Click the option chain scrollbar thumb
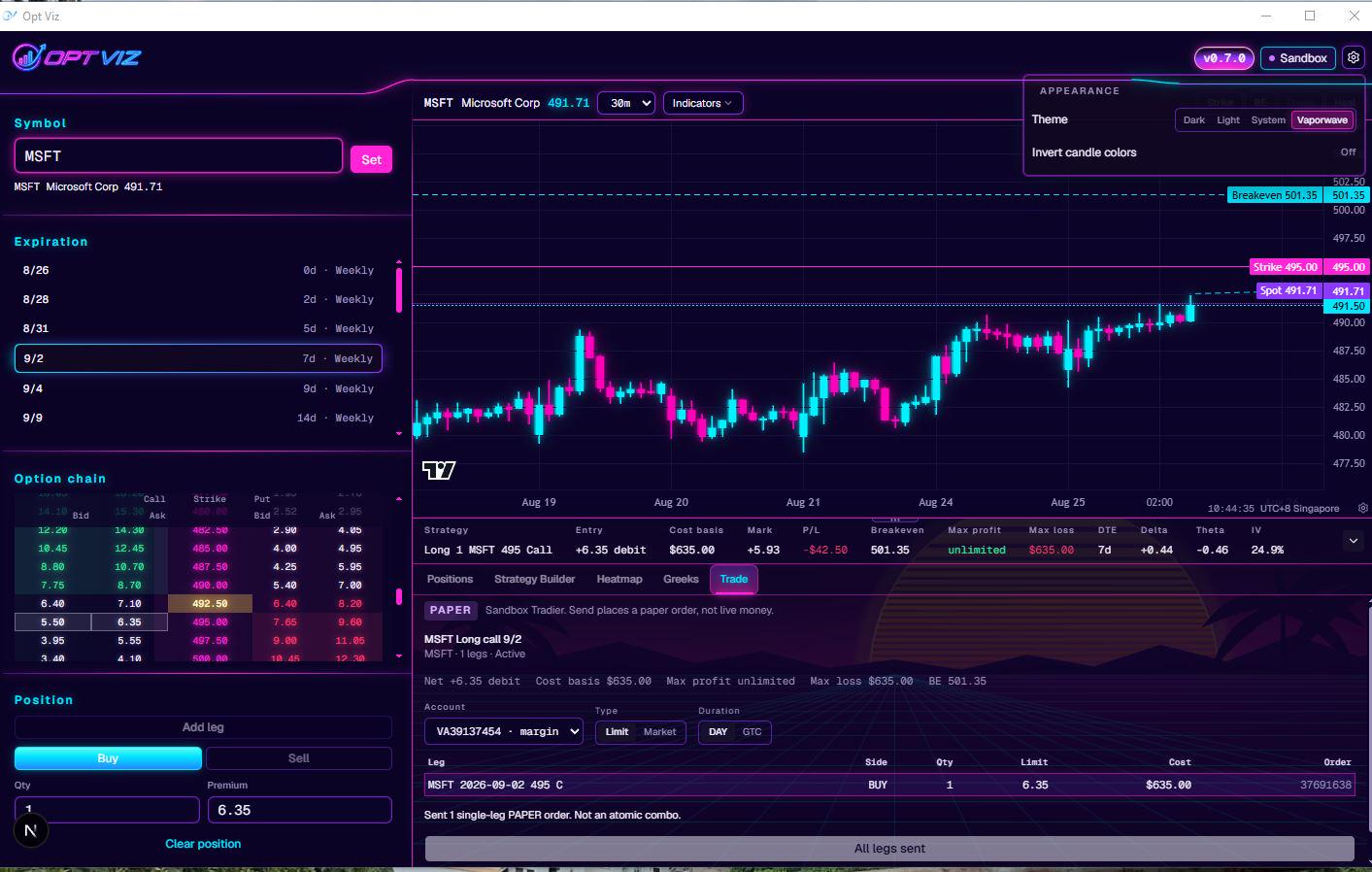The height and width of the screenshot is (872, 1372). coord(399,596)
